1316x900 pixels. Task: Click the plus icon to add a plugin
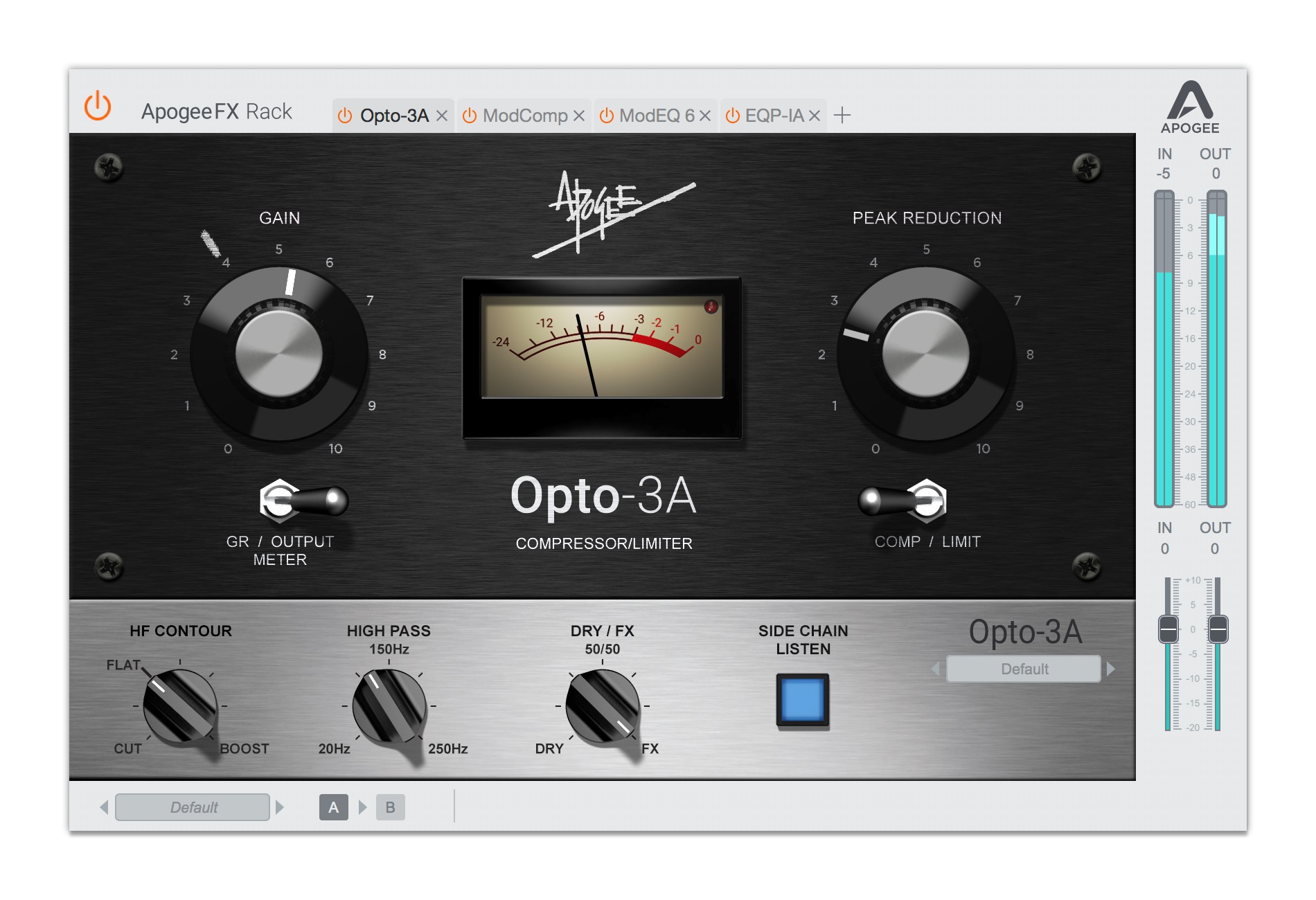point(844,116)
